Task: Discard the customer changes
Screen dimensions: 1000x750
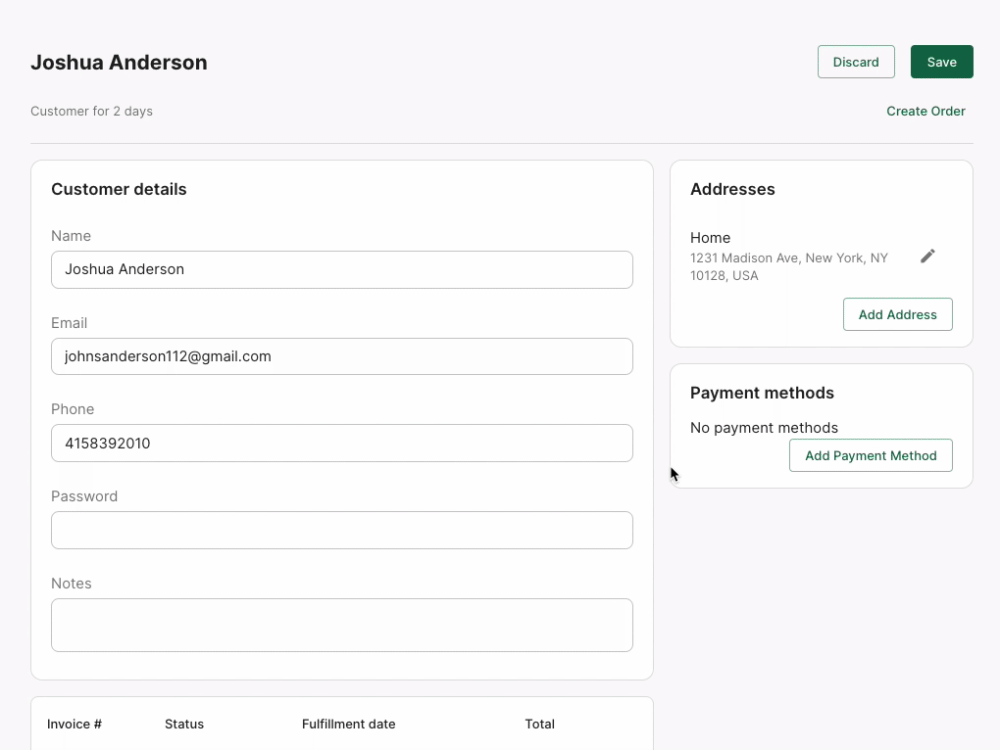Action: (856, 62)
